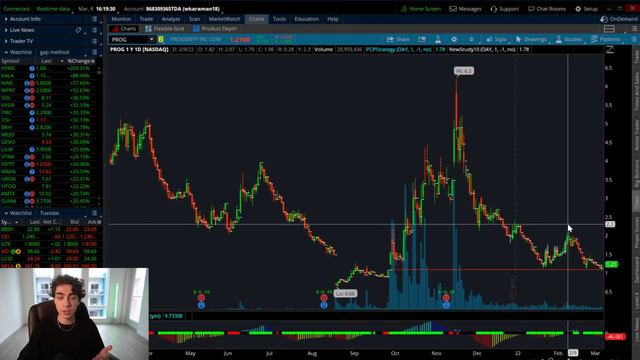The image size is (640, 360).
Task: Click the Share chart button
Action: pos(398,39)
